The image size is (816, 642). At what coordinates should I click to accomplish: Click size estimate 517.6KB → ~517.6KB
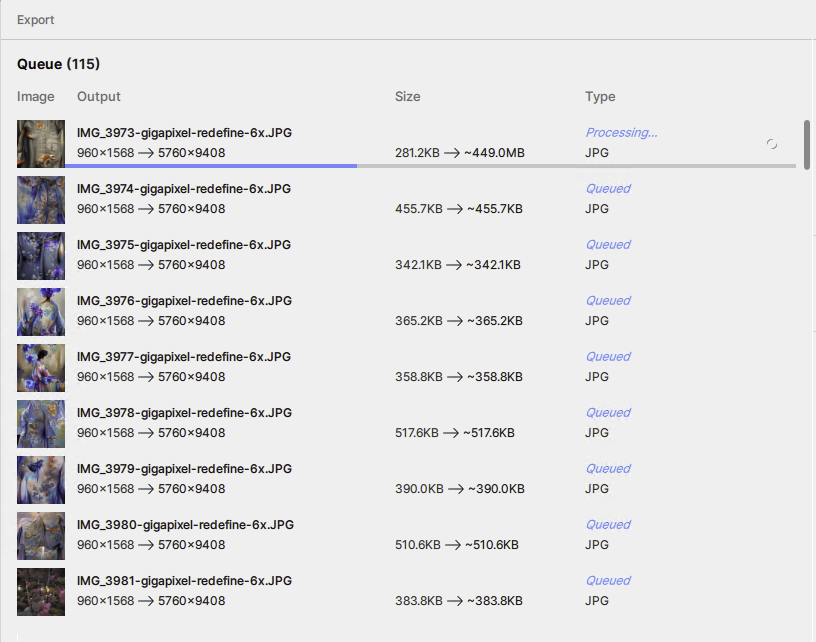pos(454,433)
